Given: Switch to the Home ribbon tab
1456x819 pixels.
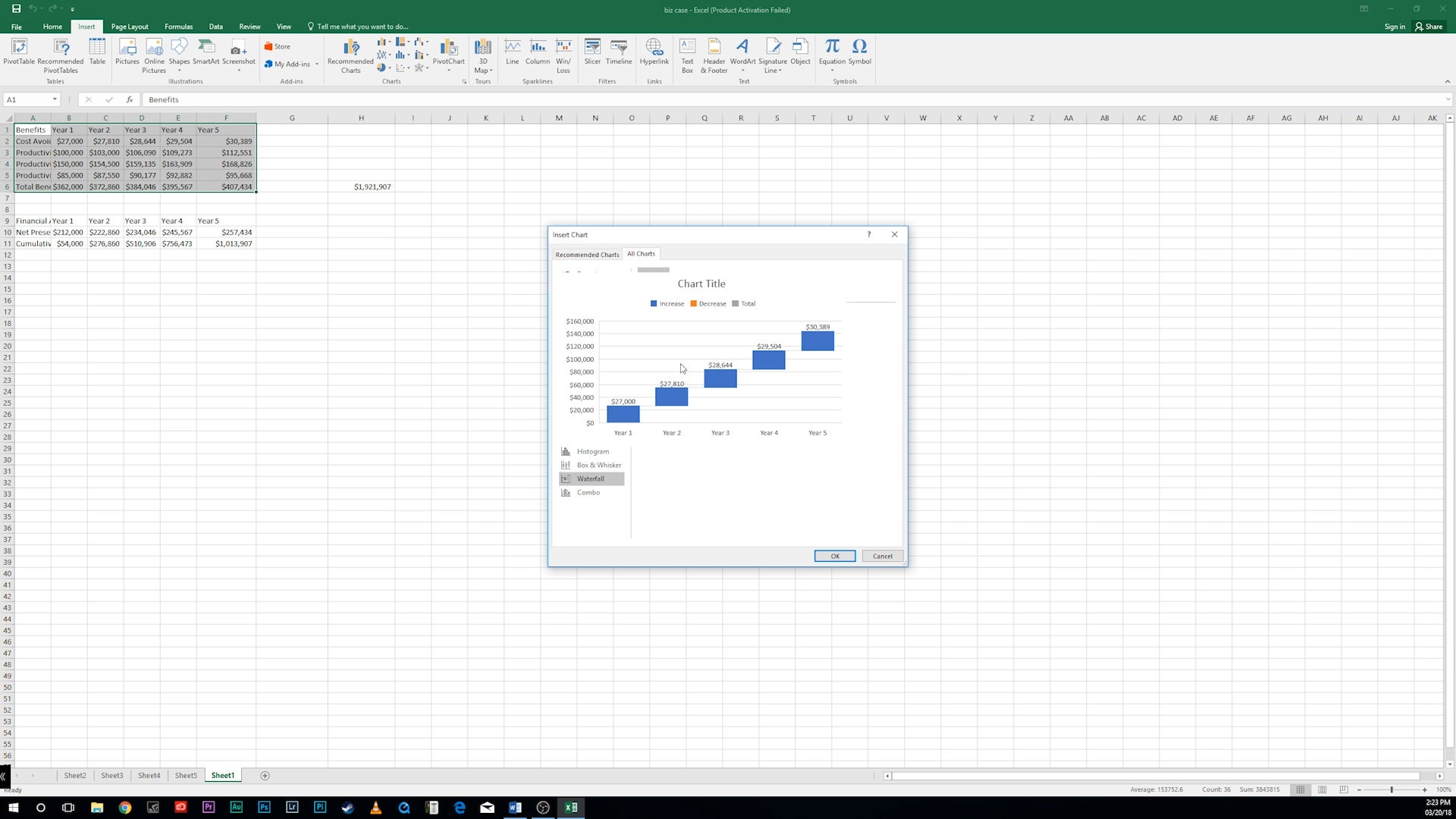Looking at the screenshot, I should [52, 27].
